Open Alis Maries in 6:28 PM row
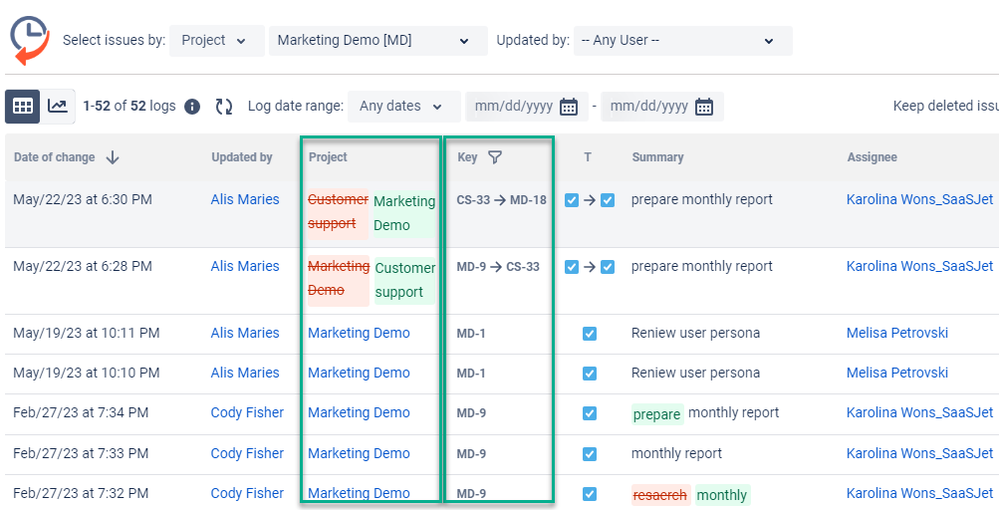Screen dimensions: 999x510 click(x=245, y=266)
